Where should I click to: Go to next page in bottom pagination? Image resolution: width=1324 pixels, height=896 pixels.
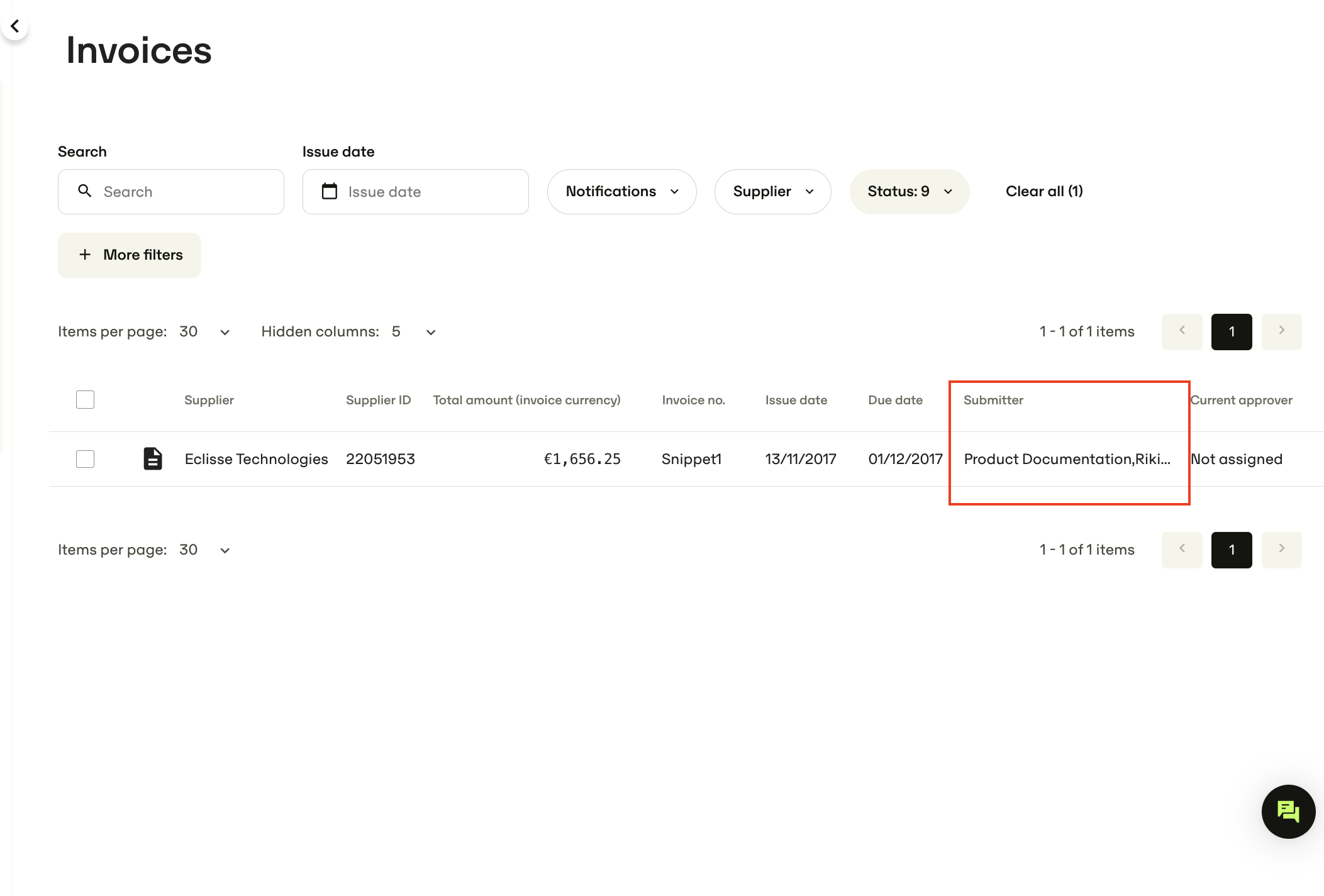point(1281,550)
